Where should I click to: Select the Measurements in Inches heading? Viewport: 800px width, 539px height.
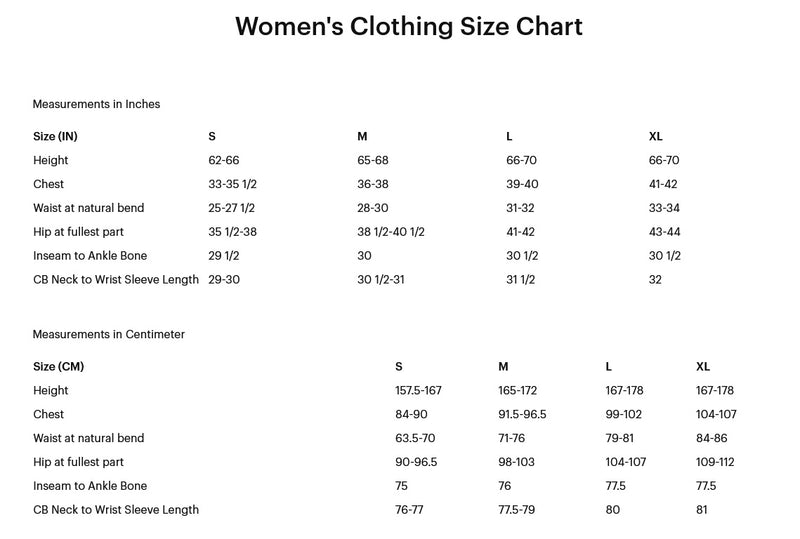96,104
